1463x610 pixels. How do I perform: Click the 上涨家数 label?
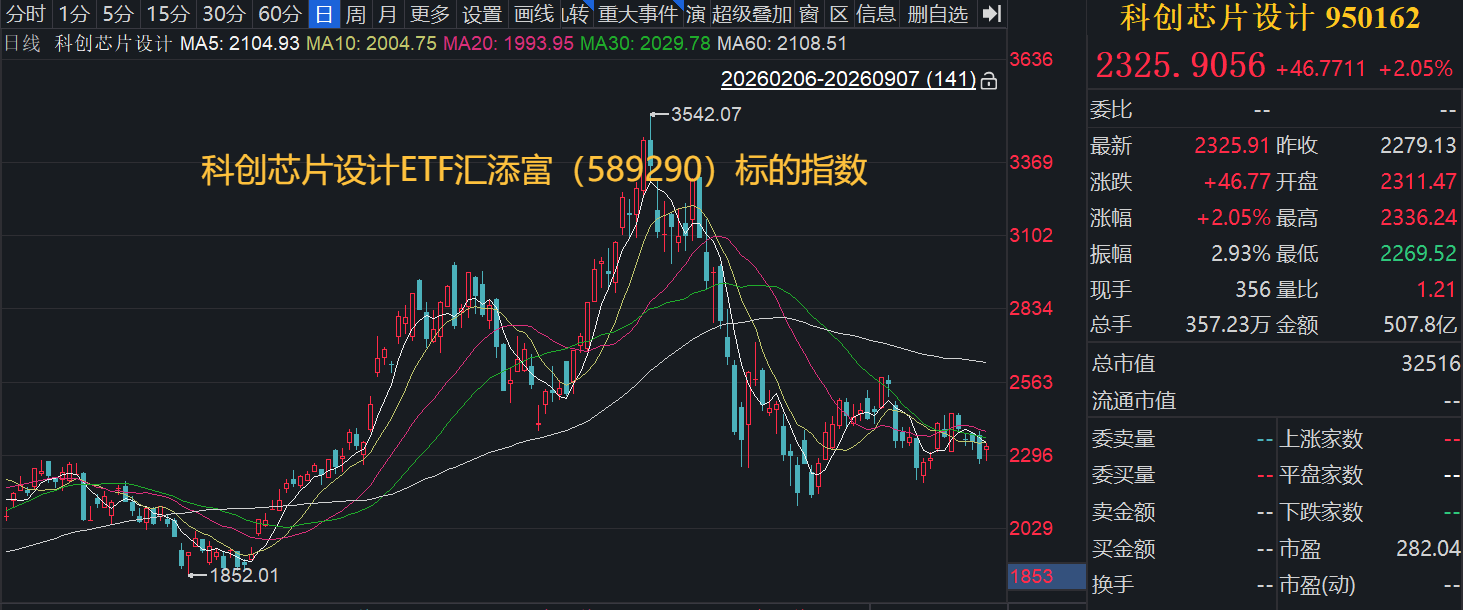point(1321,439)
